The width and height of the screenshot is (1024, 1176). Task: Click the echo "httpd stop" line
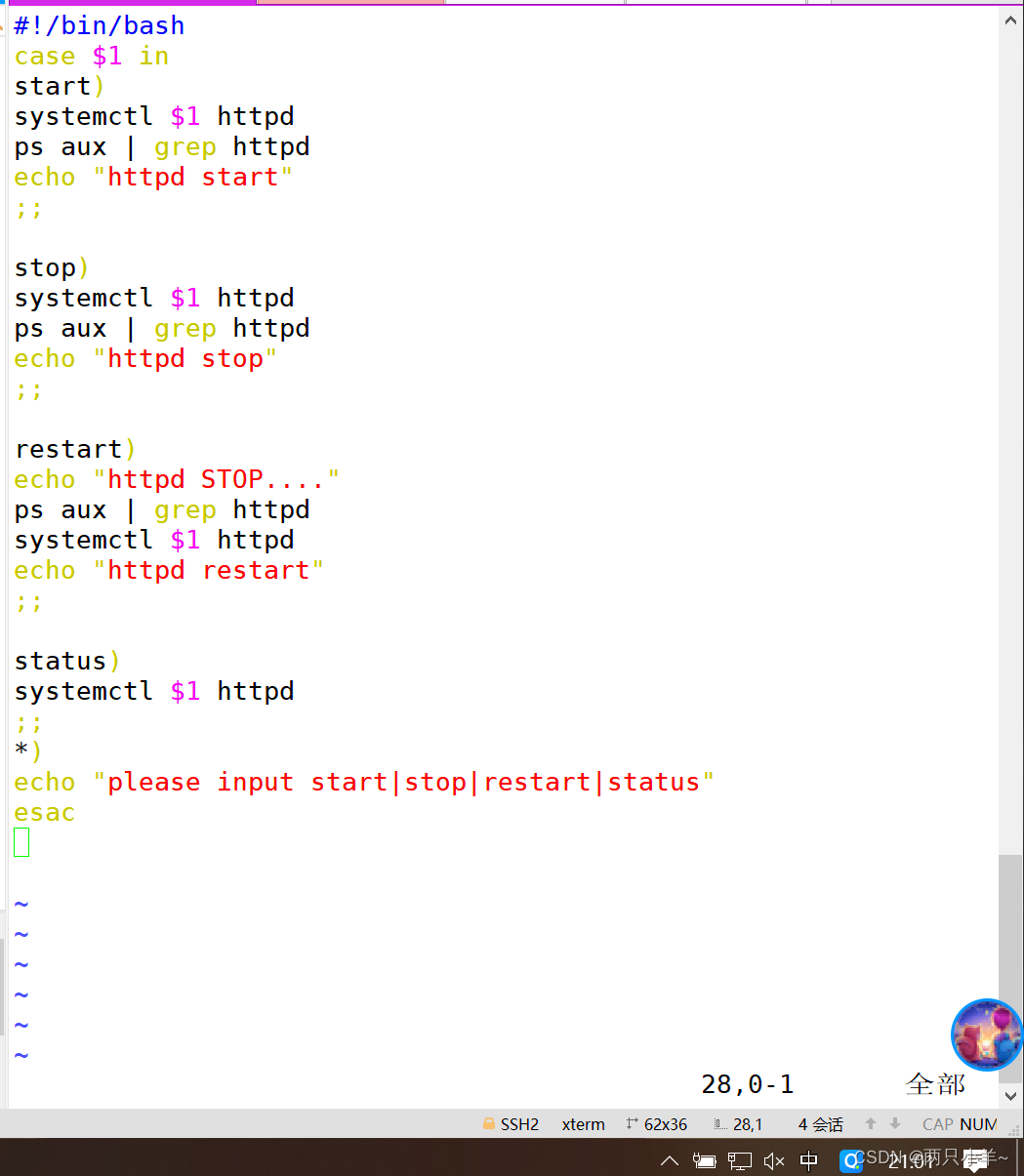click(146, 358)
